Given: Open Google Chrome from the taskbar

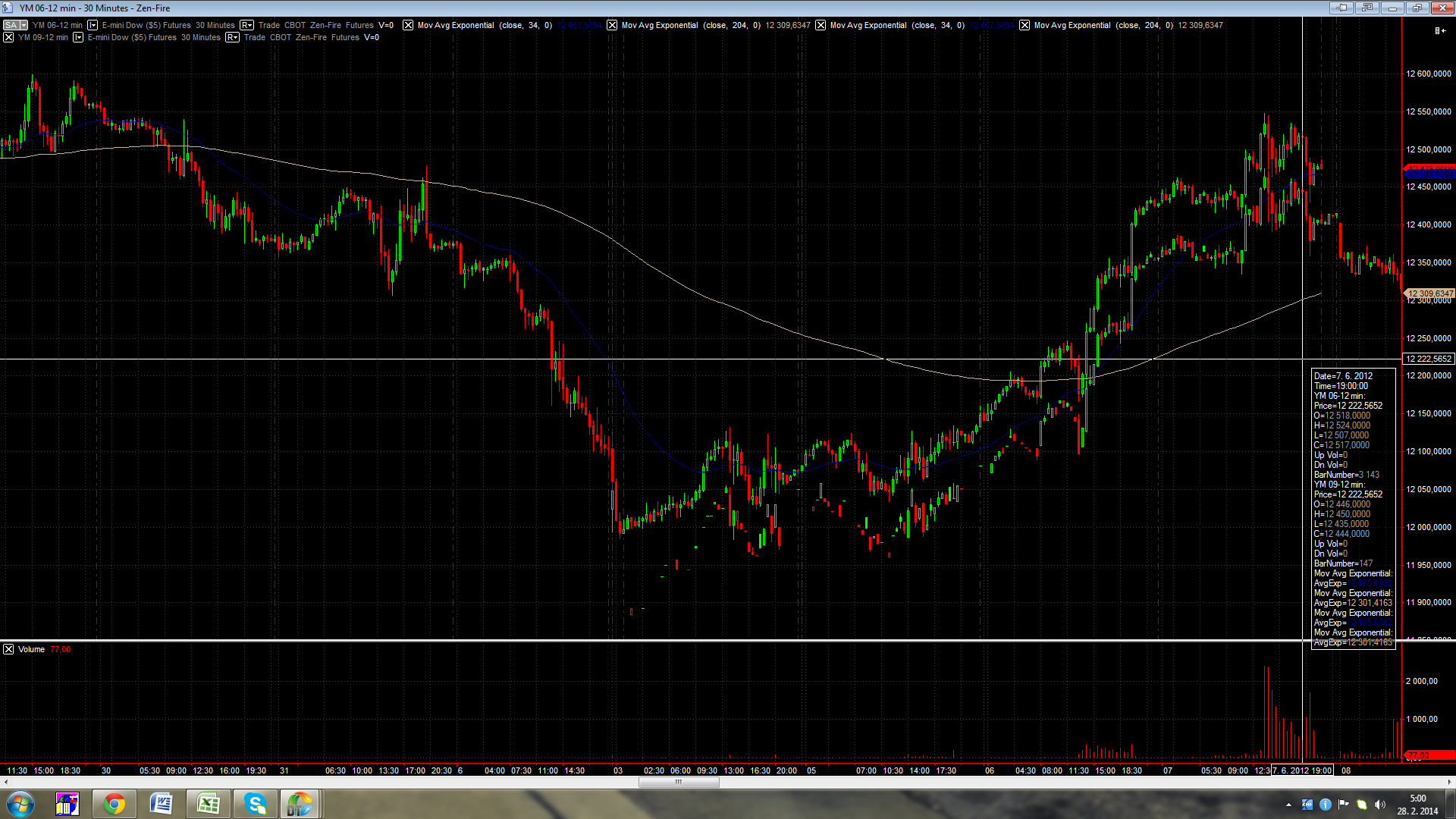Looking at the screenshot, I should pyautogui.click(x=115, y=804).
